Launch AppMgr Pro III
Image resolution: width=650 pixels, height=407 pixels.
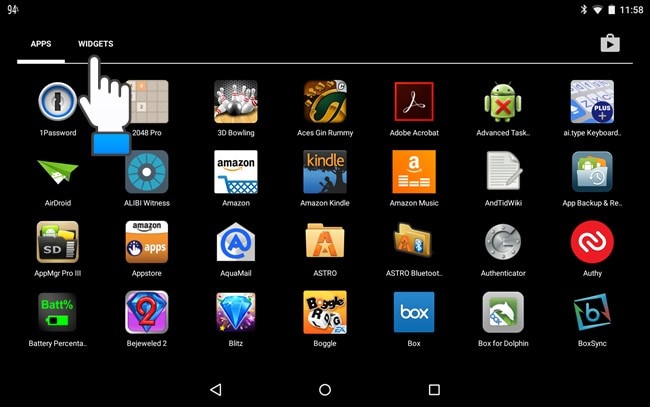point(58,242)
